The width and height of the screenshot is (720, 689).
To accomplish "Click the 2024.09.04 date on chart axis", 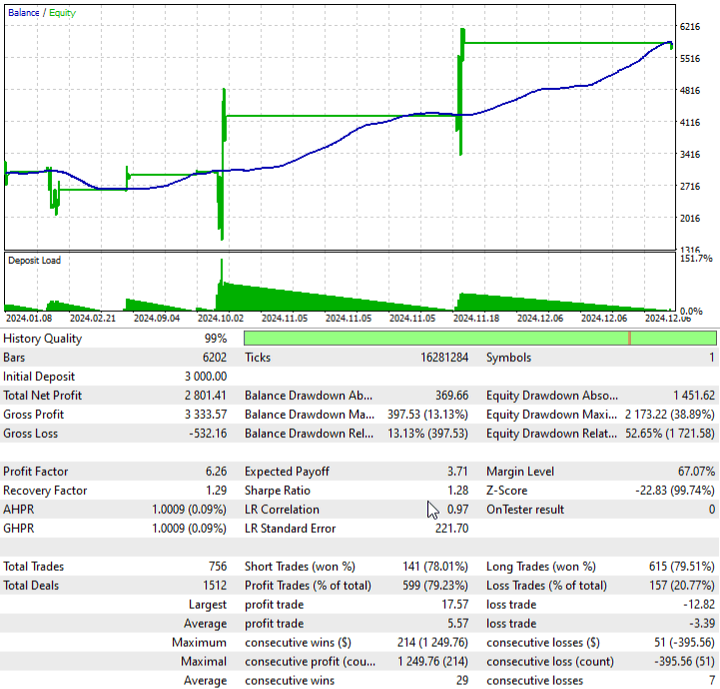I will (x=157, y=318).
